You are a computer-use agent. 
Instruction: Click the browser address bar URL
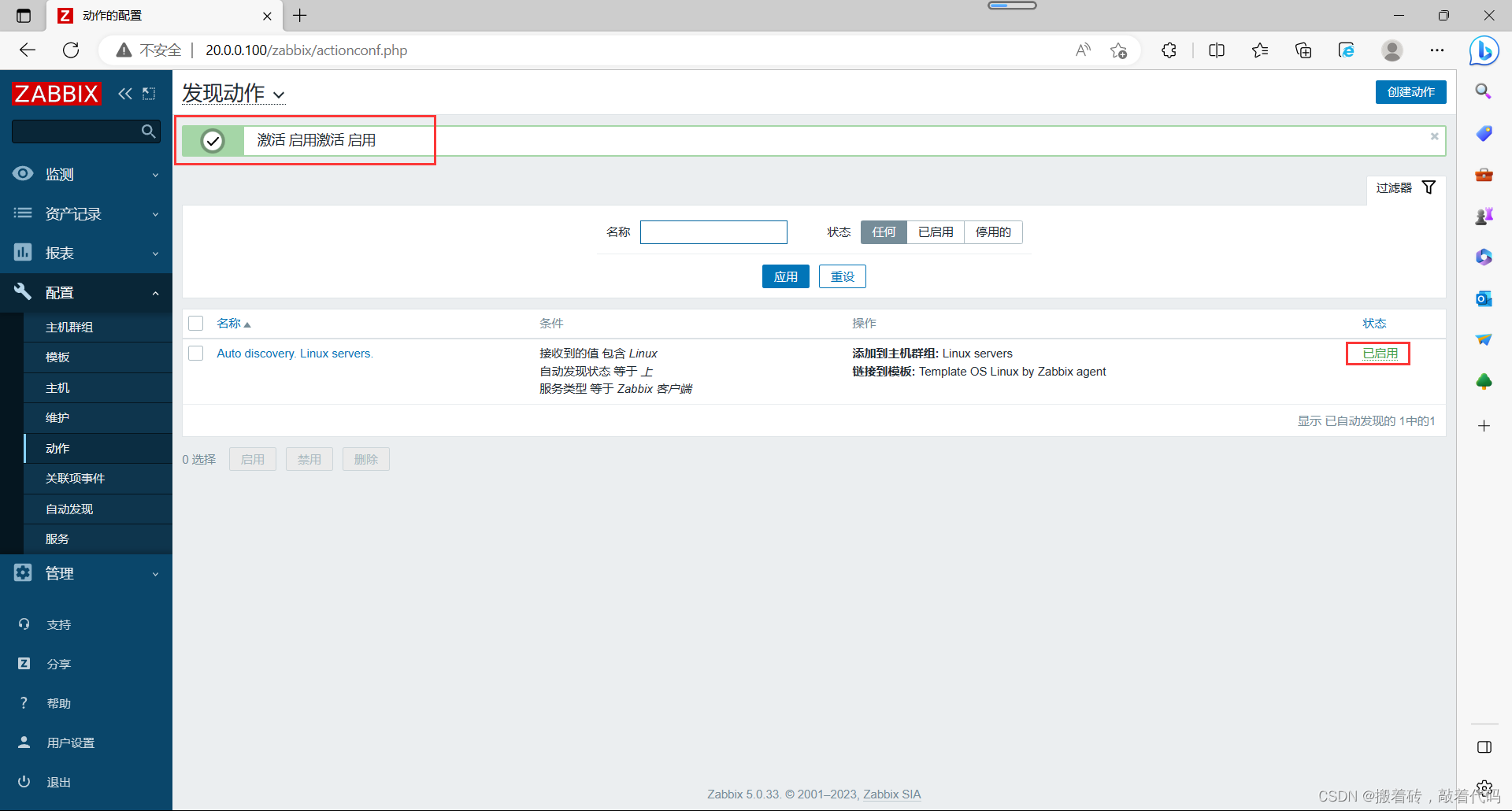click(x=306, y=50)
